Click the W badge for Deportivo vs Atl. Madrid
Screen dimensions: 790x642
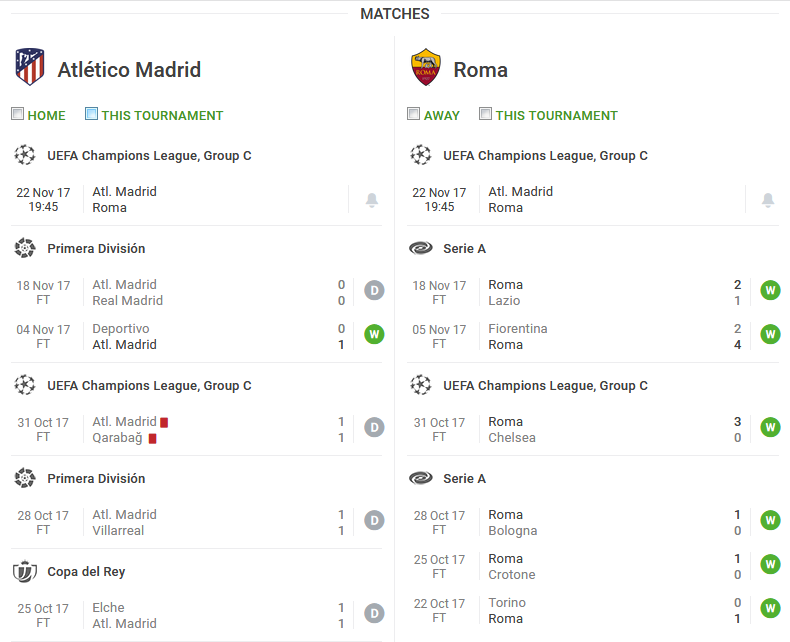point(374,334)
